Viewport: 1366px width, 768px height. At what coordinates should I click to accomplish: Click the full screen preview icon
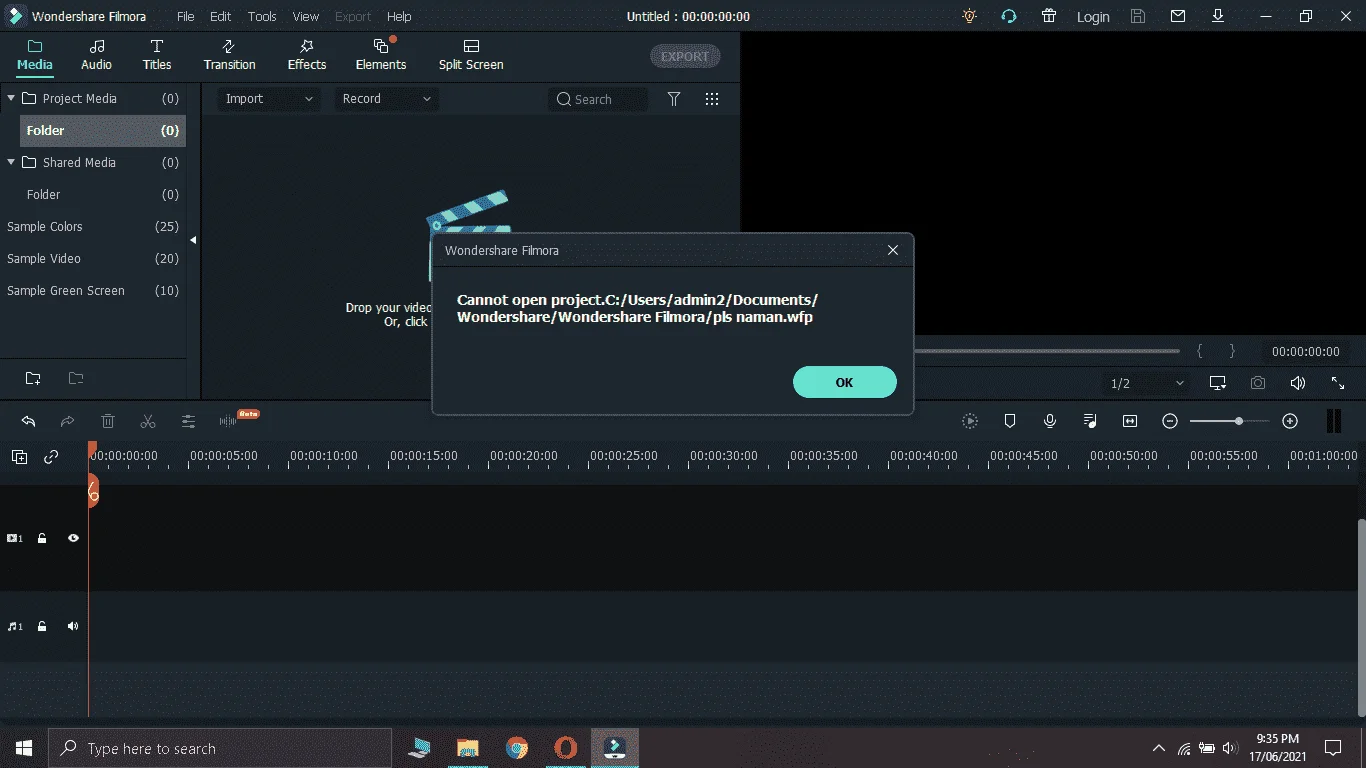[x=1338, y=383]
